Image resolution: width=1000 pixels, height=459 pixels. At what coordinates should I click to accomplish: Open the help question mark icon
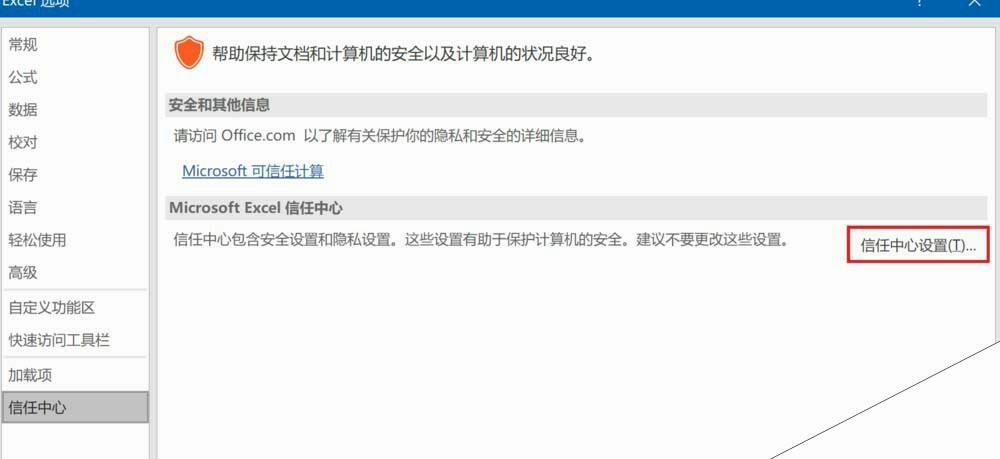(919, 3)
